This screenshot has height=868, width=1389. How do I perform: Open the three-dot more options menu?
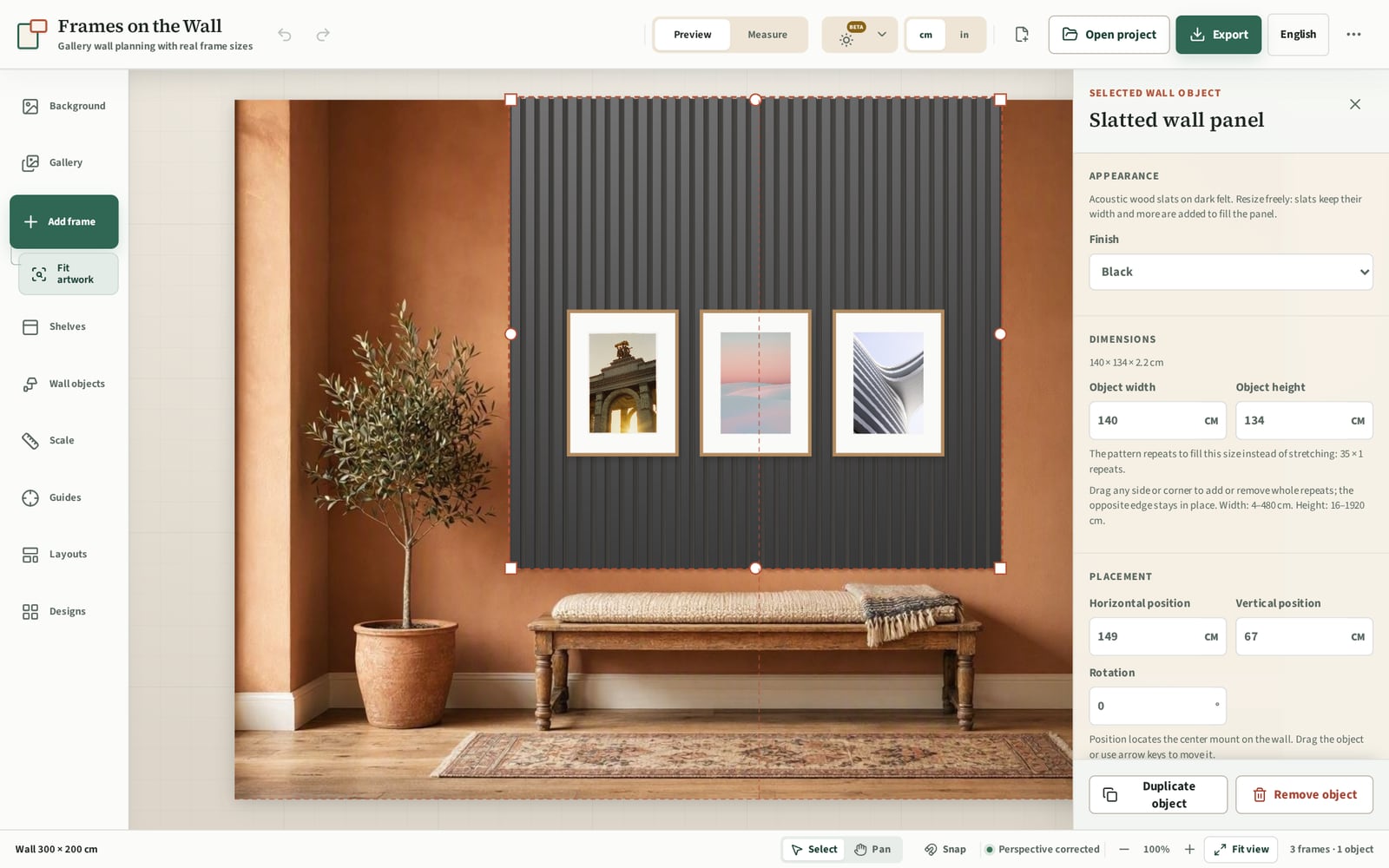point(1353,35)
